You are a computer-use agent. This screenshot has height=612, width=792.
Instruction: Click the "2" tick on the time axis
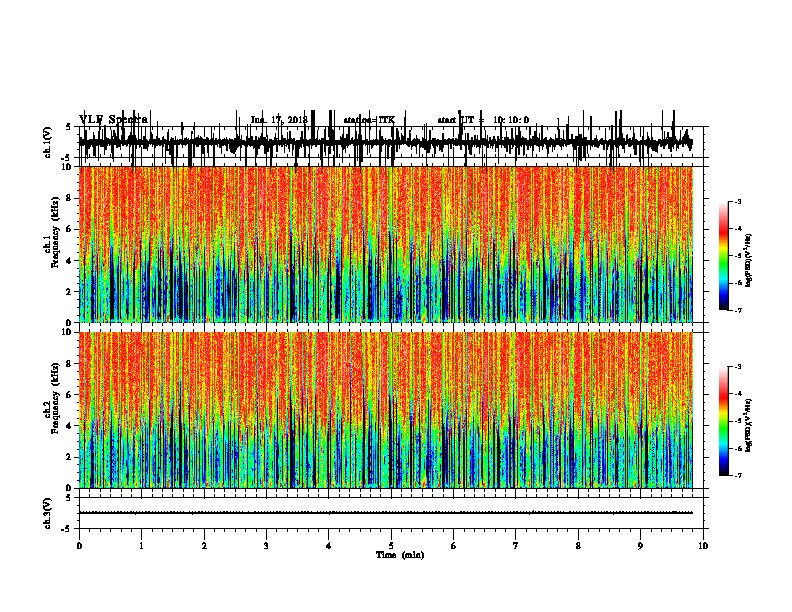coord(204,546)
